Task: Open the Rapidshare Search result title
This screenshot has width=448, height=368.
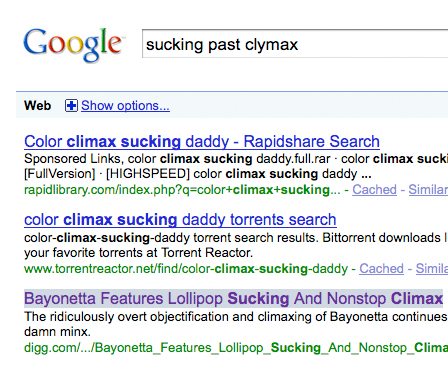Action: (x=202, y=141)
